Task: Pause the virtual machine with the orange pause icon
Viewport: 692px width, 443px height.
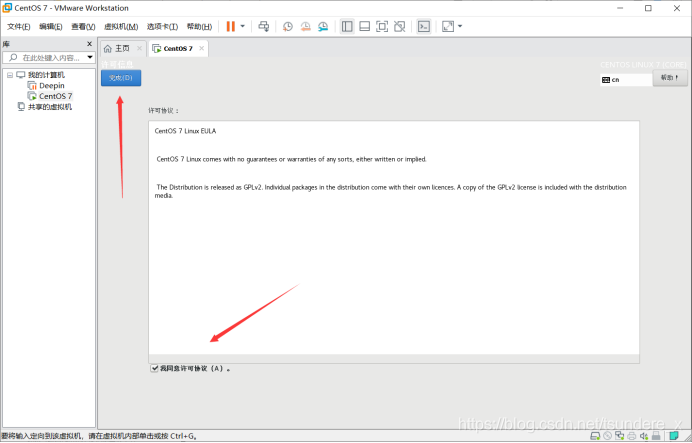Action: tap(230, 26)
